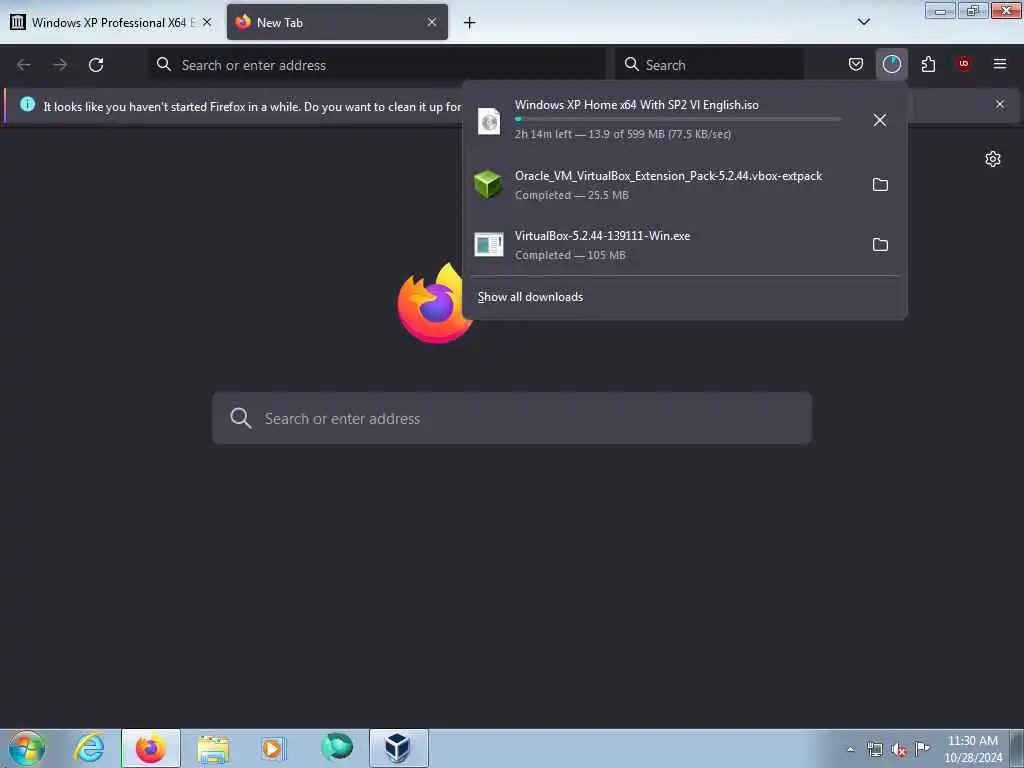1024x768 pixels.
Task: Open the taskbar clock and date
Action: click(x=972, y=749)
